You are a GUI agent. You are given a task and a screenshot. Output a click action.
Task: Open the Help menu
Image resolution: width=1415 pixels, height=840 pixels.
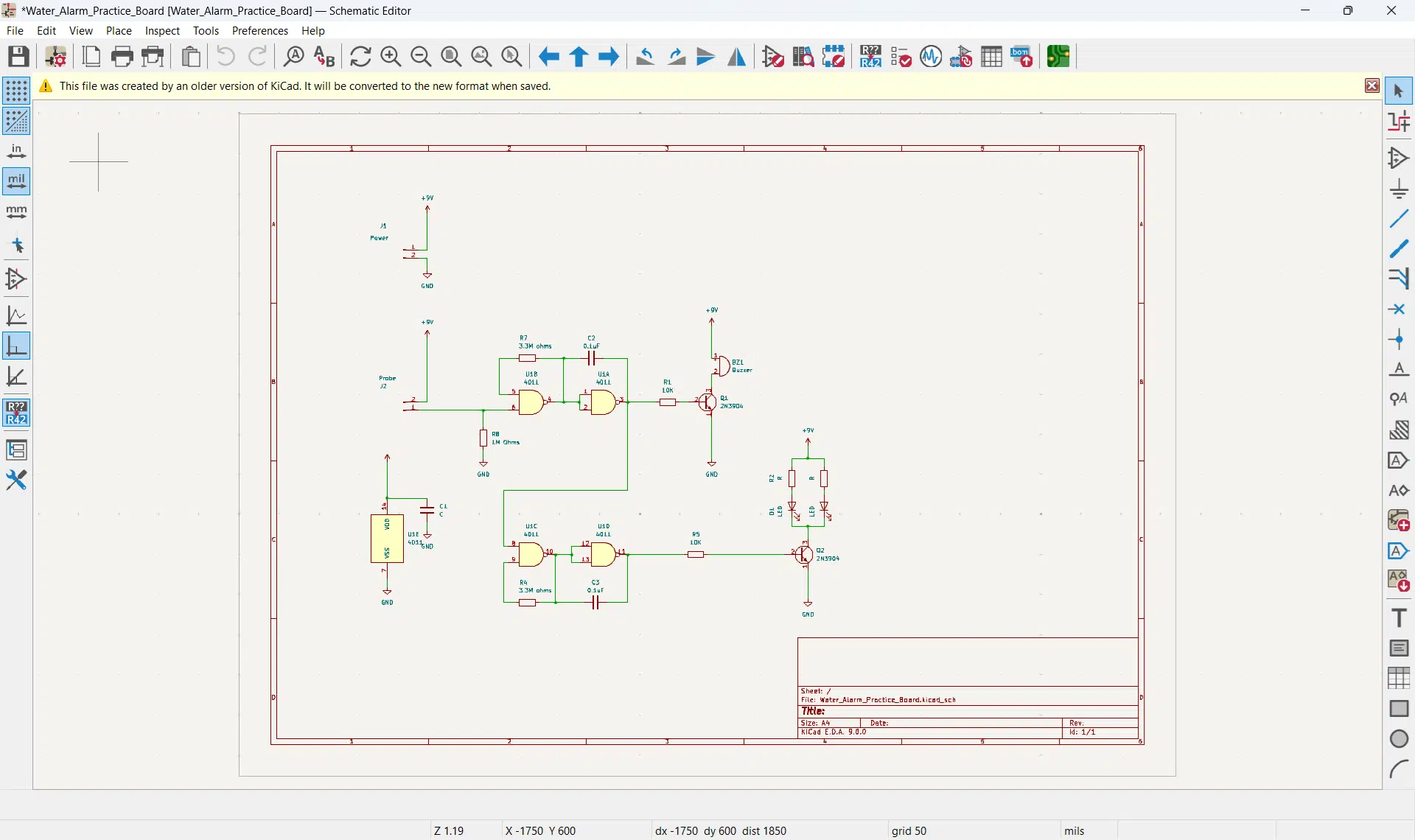[313, 31]
